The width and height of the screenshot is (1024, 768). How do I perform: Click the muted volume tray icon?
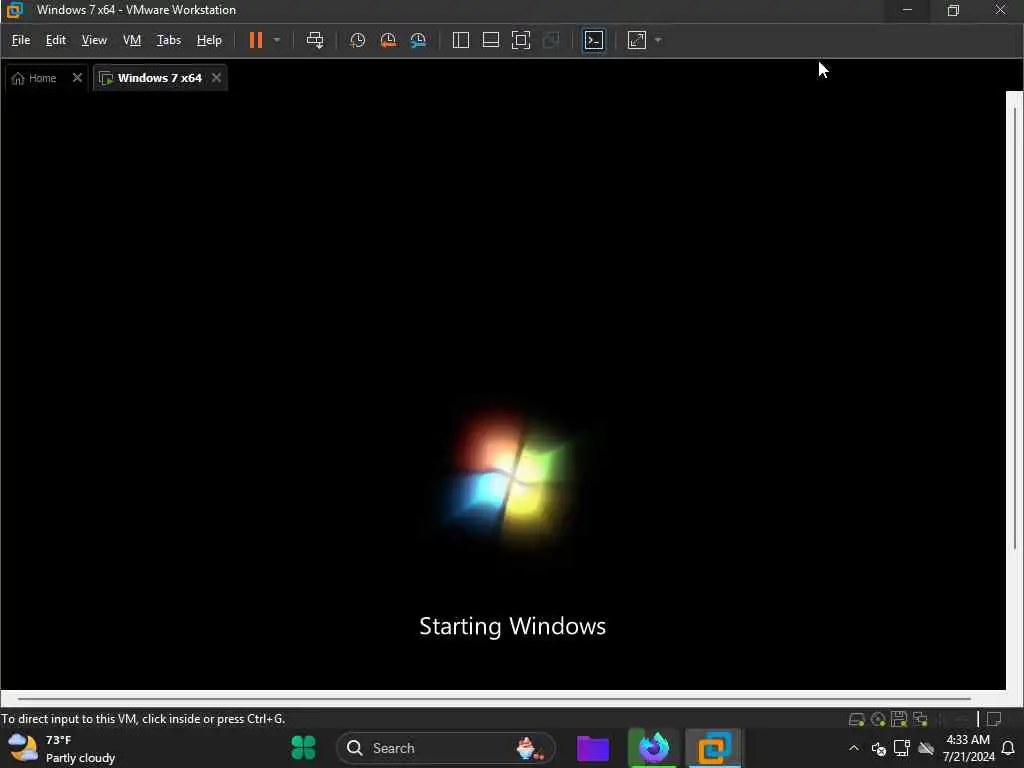point(878,748)
